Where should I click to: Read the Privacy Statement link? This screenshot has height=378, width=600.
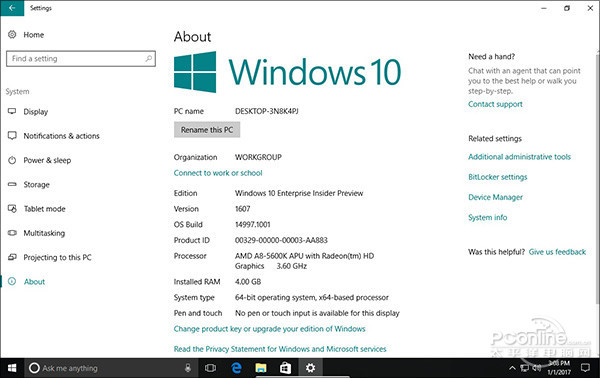280,349
